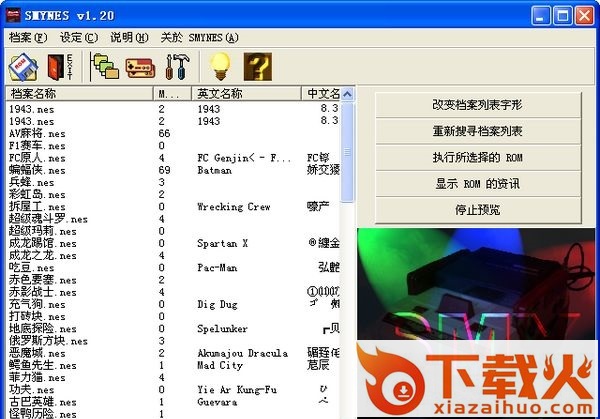Click the FC Genjin English name cell
The height and width of the screenshot is (419, 600).
[244, 158]
